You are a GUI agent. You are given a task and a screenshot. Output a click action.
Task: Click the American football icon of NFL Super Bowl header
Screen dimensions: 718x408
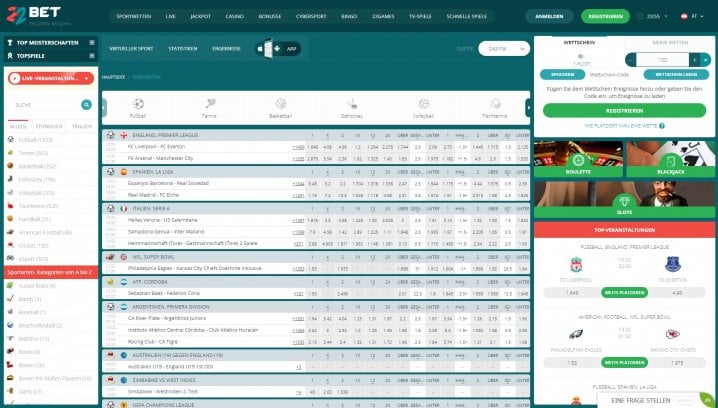click(x=111, y=257)
